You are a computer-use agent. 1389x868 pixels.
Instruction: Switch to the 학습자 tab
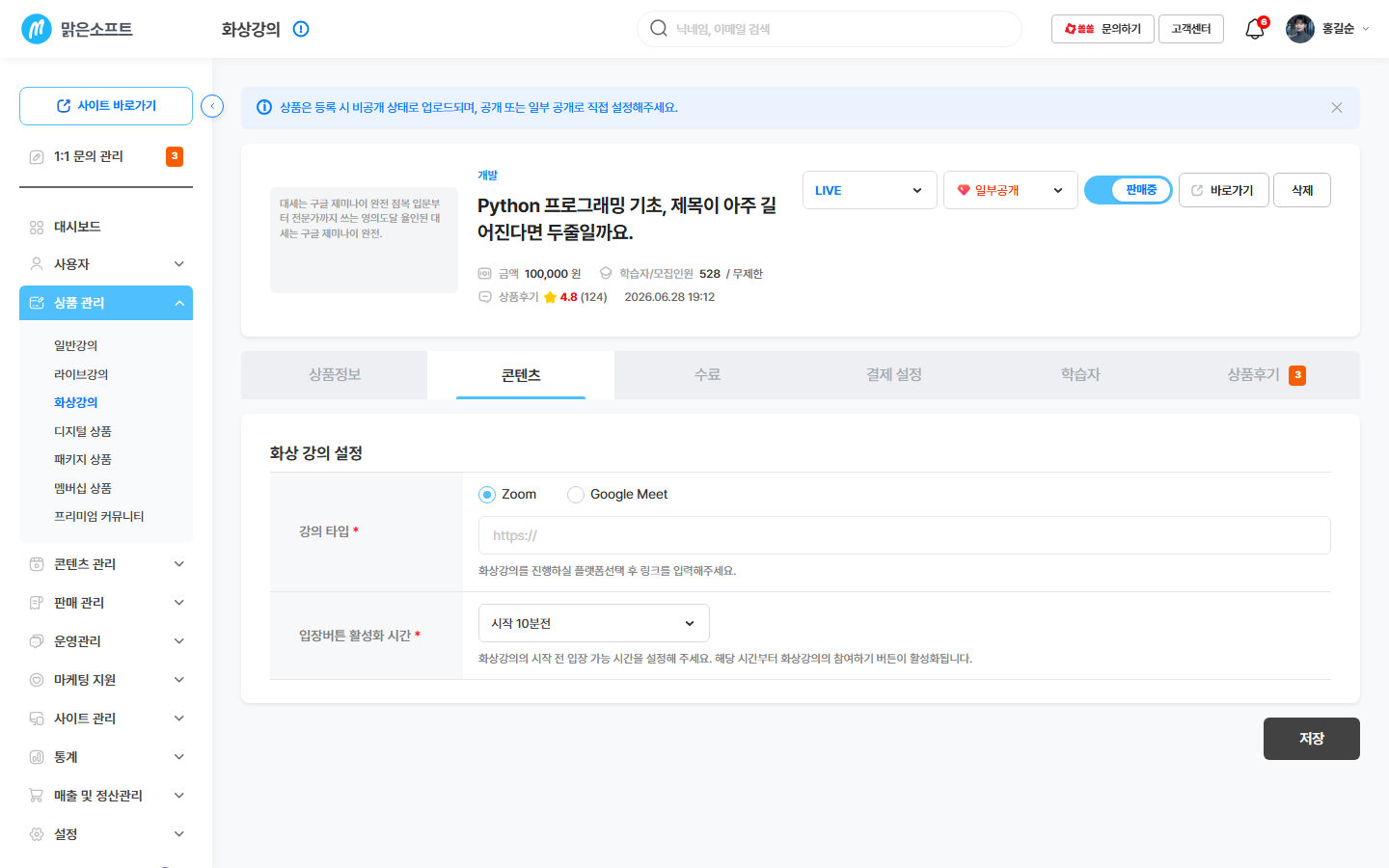point(1080,375)
